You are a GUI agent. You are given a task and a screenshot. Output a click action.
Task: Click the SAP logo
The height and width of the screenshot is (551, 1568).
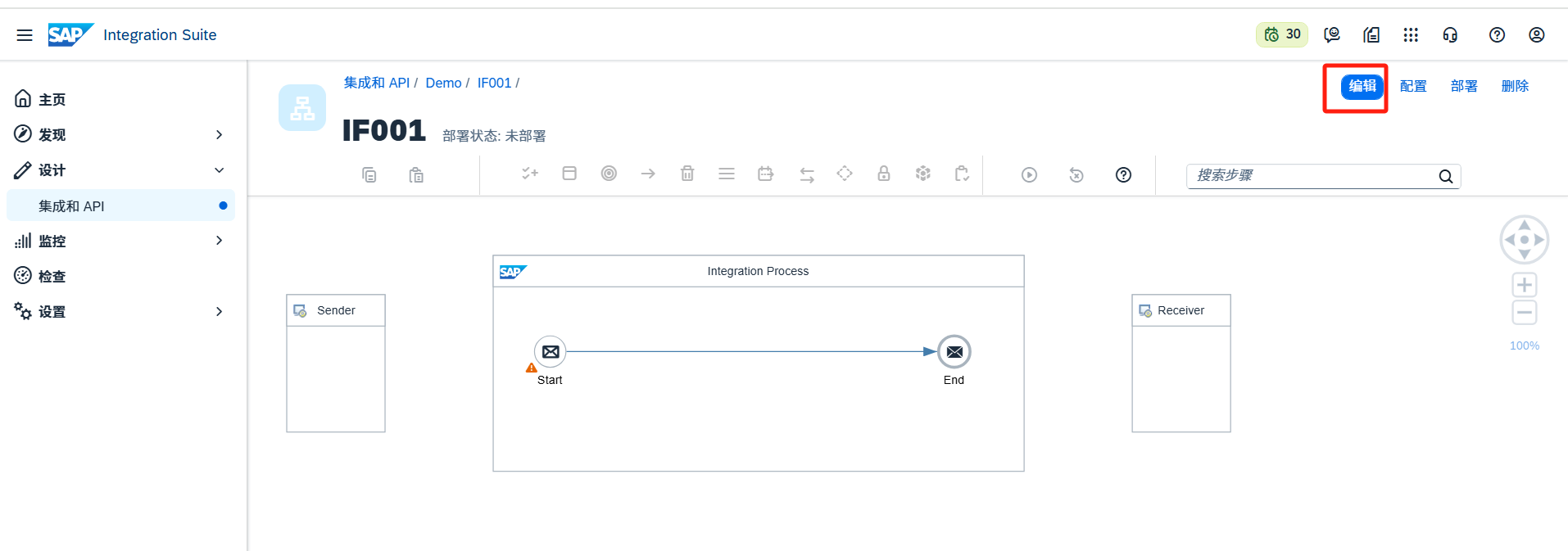70,34
